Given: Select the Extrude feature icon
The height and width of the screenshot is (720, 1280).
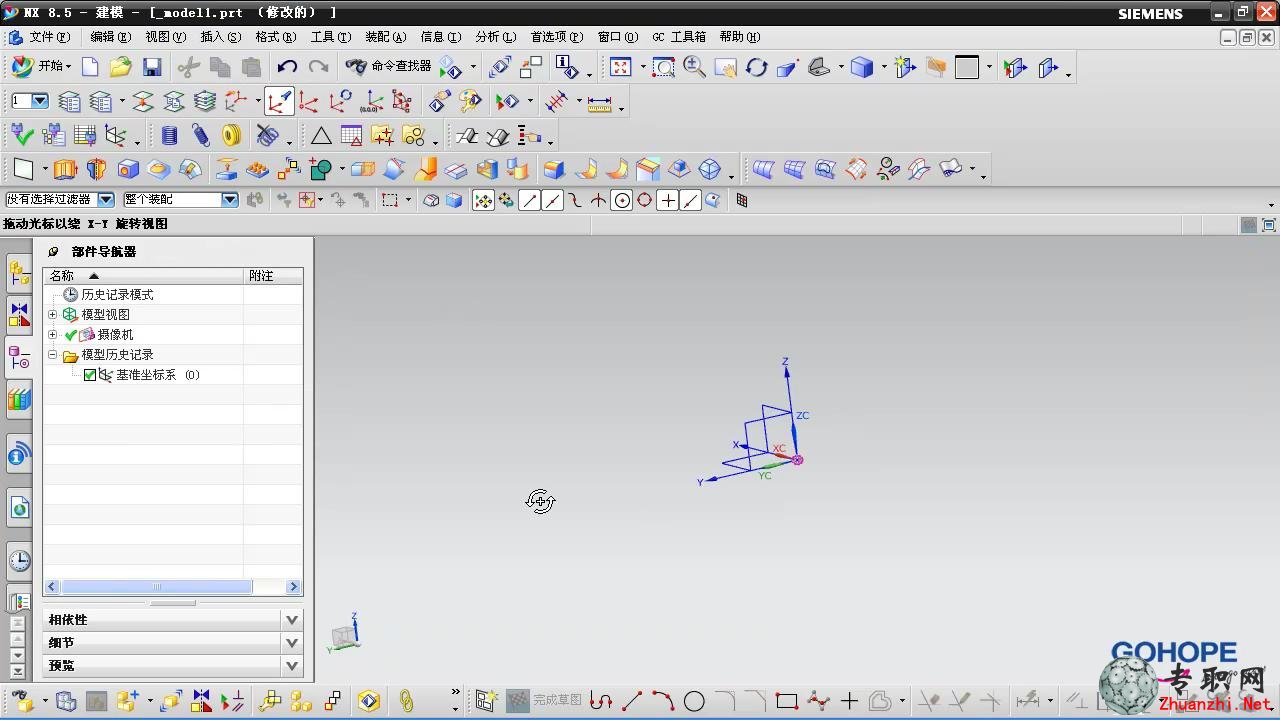Looking at the screenshot, I should [65, 169].
